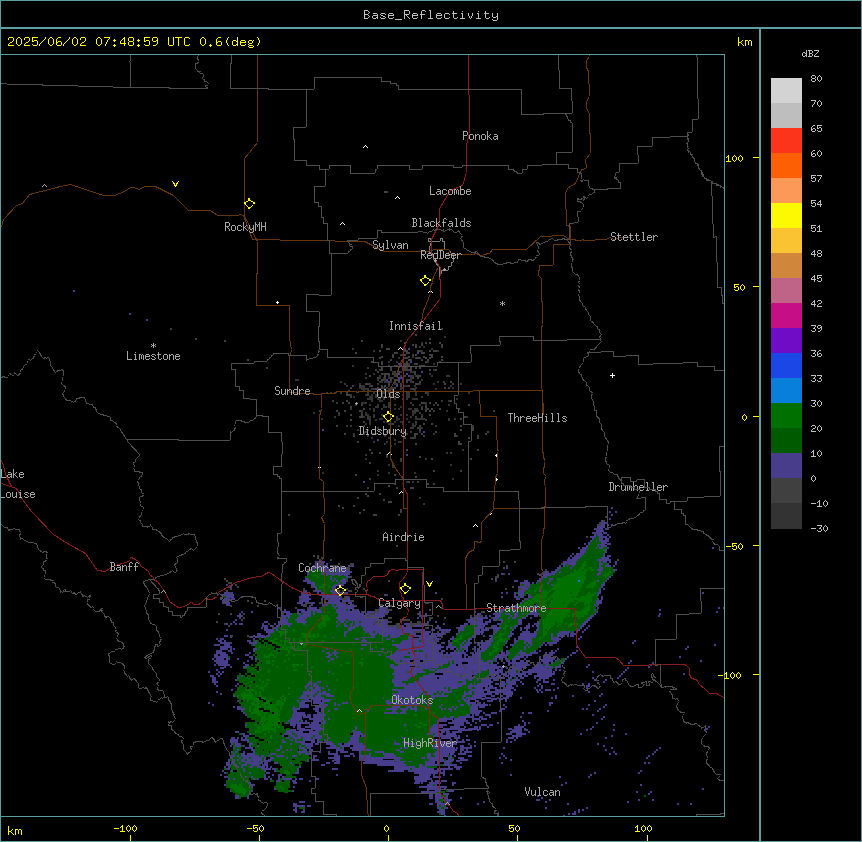Click the RedDeer city label
This screenshot has width=862, height=842.
pos(440,255)
